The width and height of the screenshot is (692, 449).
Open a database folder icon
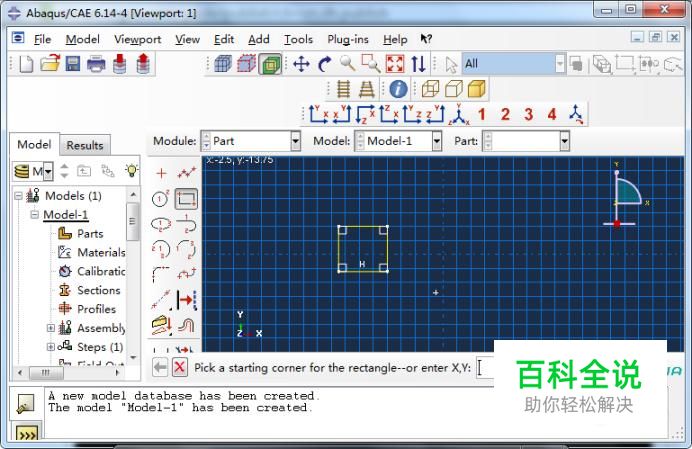[50, 63]
